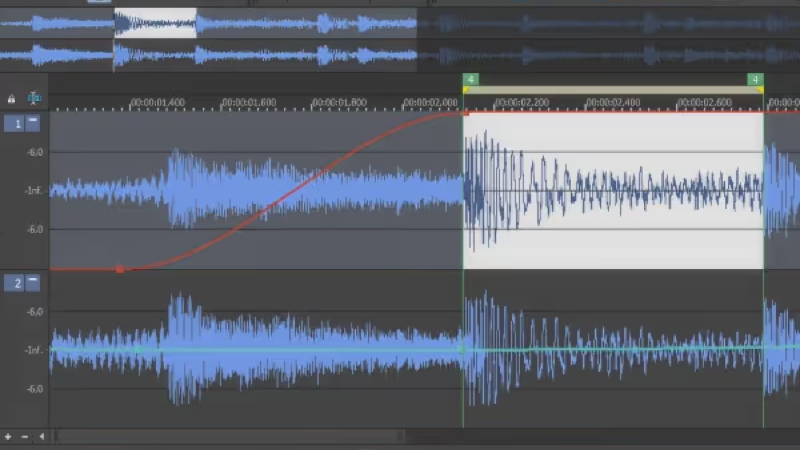
Task: Click the 00:00:02.200 ruler time label
Action: click(521, 103)
